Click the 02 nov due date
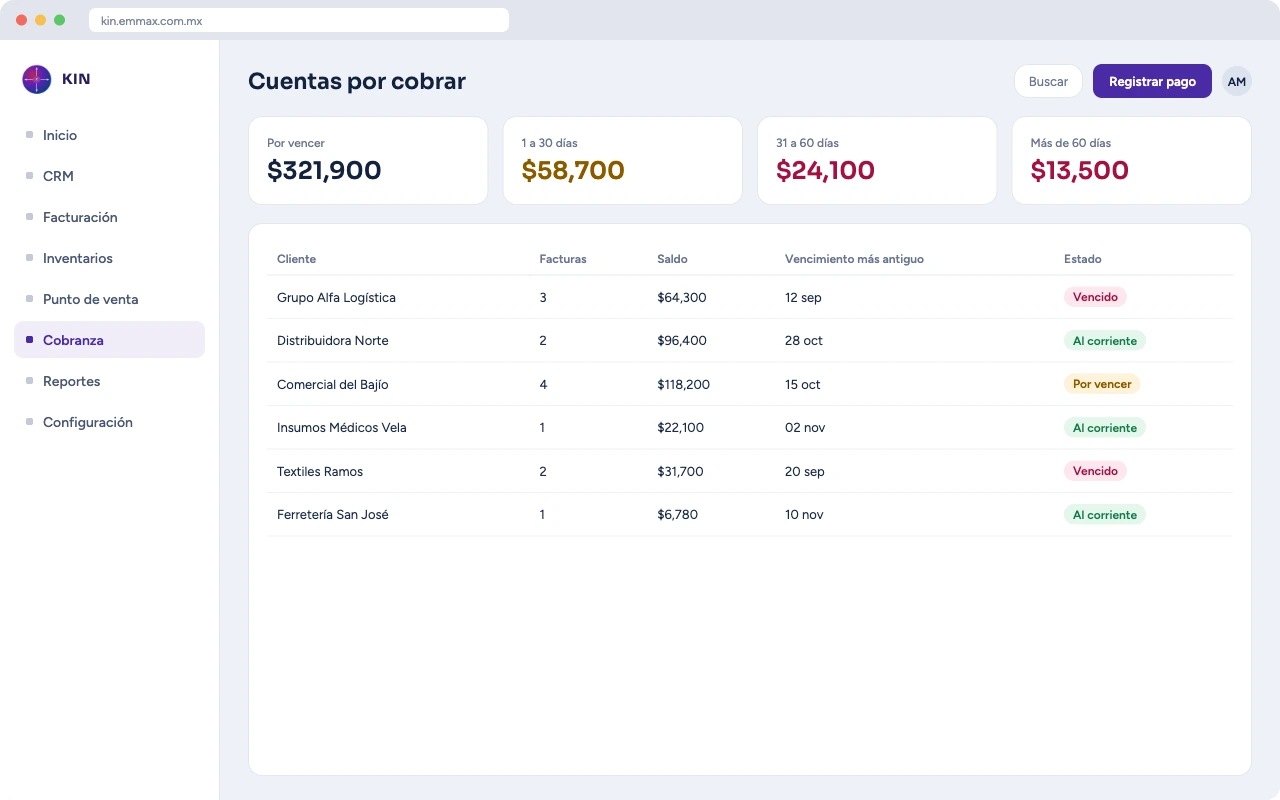Image resolution: width=1280 pixels, height=800 pixels. coord(805,428)
